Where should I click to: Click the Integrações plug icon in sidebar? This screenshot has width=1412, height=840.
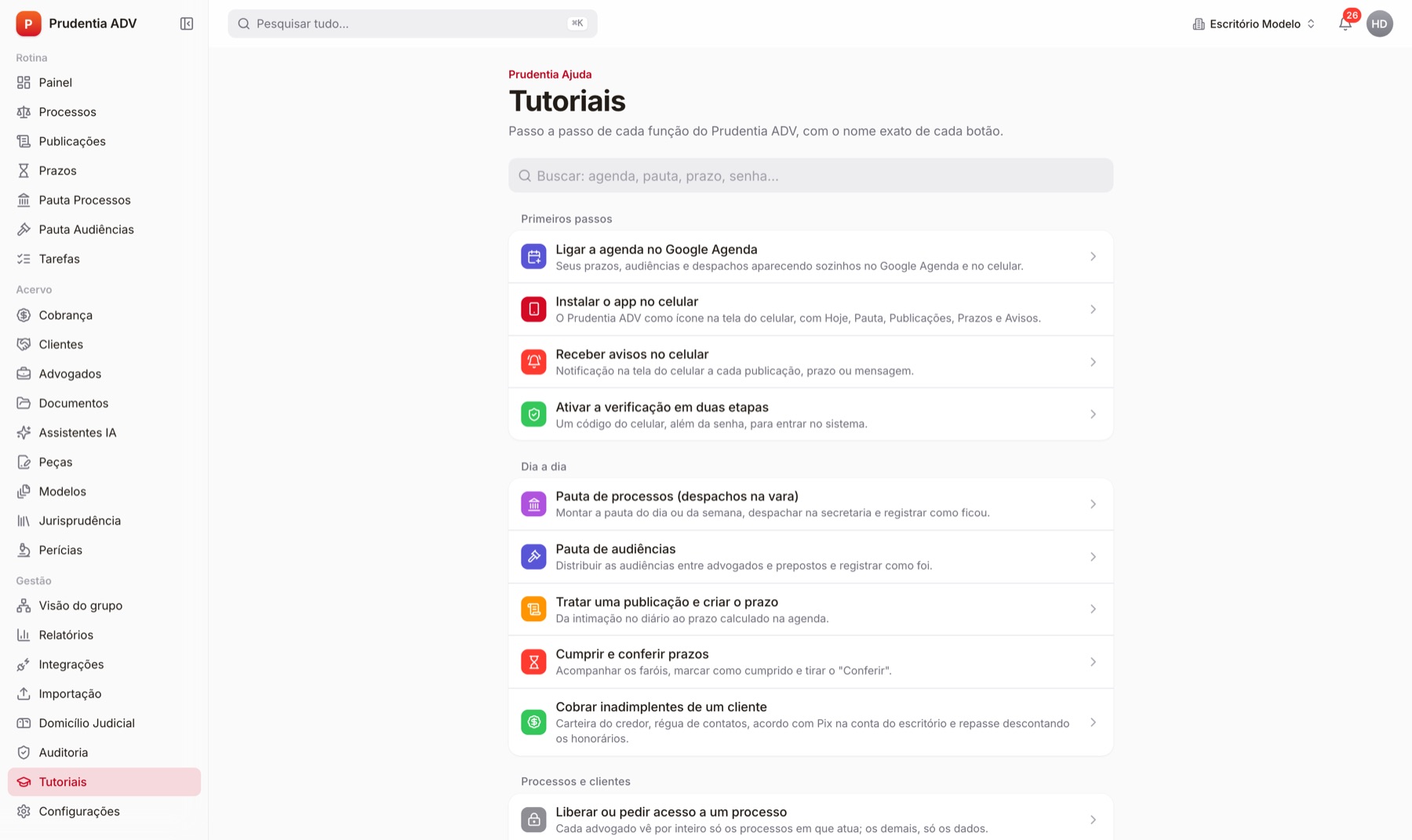[x=24, y=664]
